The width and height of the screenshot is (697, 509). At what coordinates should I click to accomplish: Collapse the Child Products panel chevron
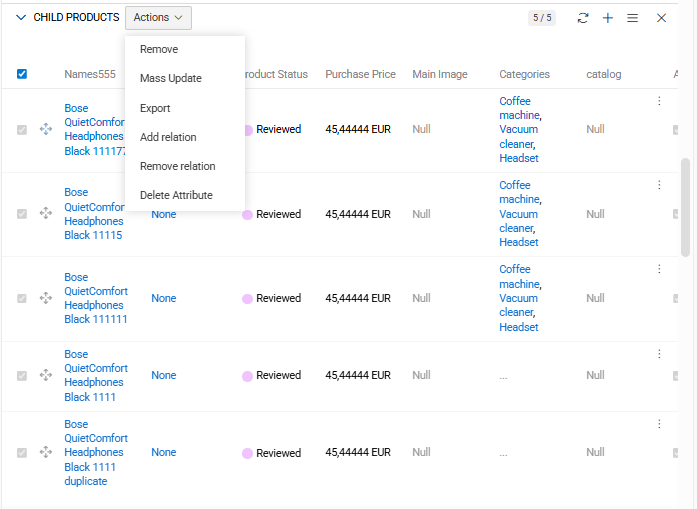(21, 18)
